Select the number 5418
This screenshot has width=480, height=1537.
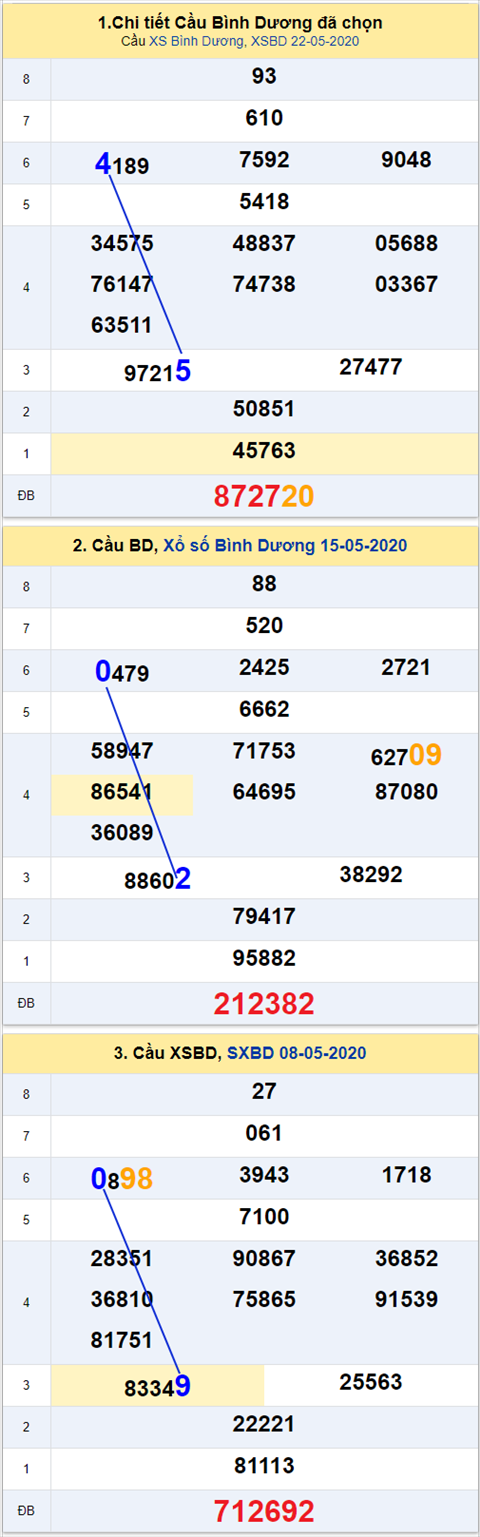pyautogui.click(x=264, y=202)
